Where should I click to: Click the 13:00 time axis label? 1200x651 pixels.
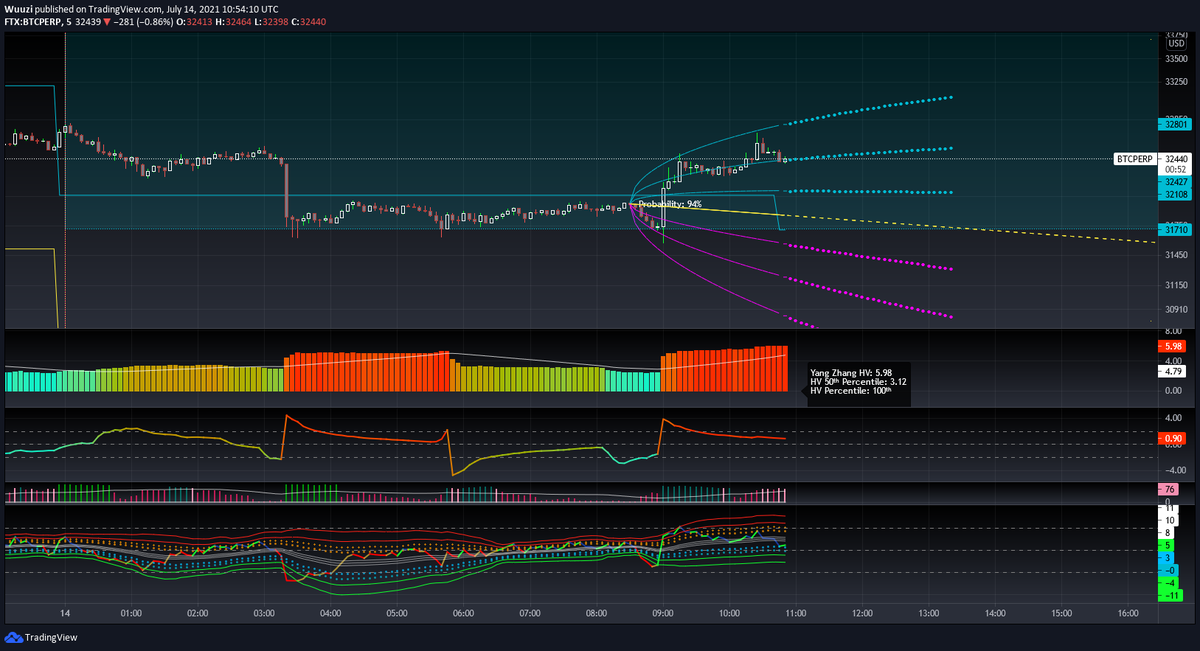pos(929,614)
